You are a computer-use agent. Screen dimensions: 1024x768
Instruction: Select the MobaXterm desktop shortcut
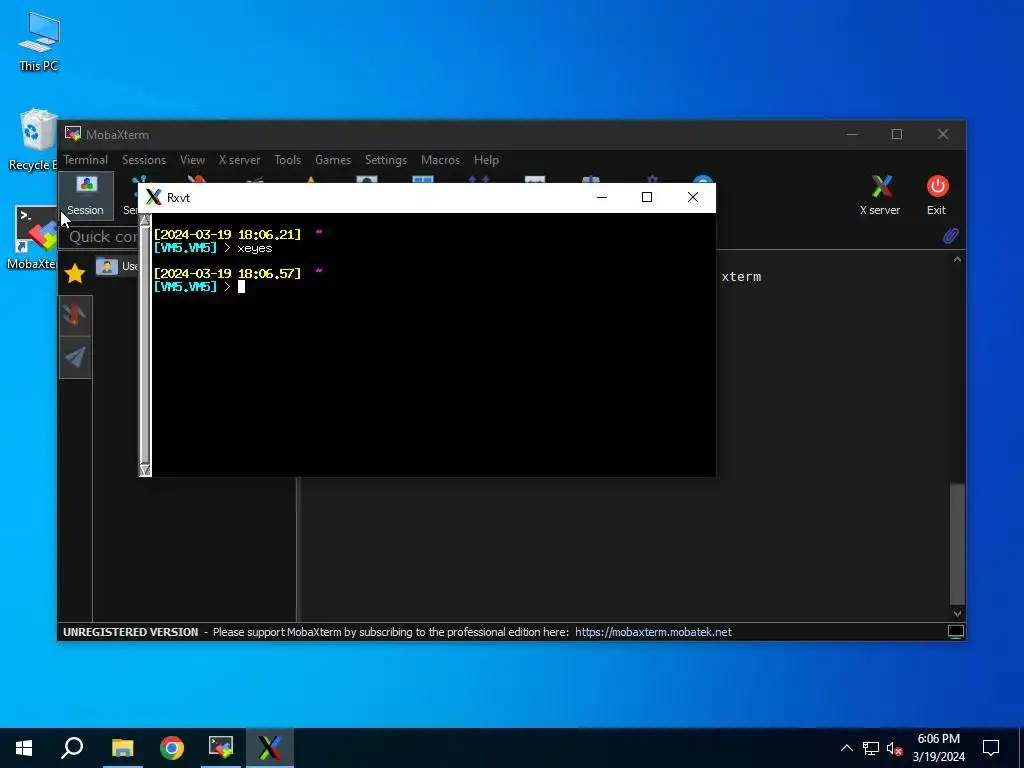click(32, 238)
